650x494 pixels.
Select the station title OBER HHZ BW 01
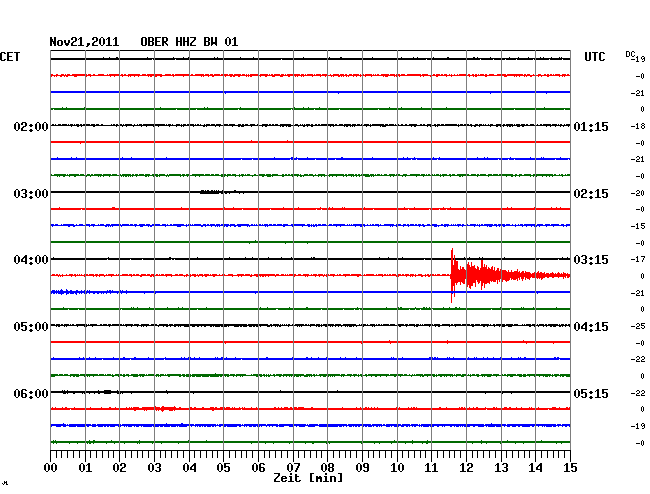(189, 42)
